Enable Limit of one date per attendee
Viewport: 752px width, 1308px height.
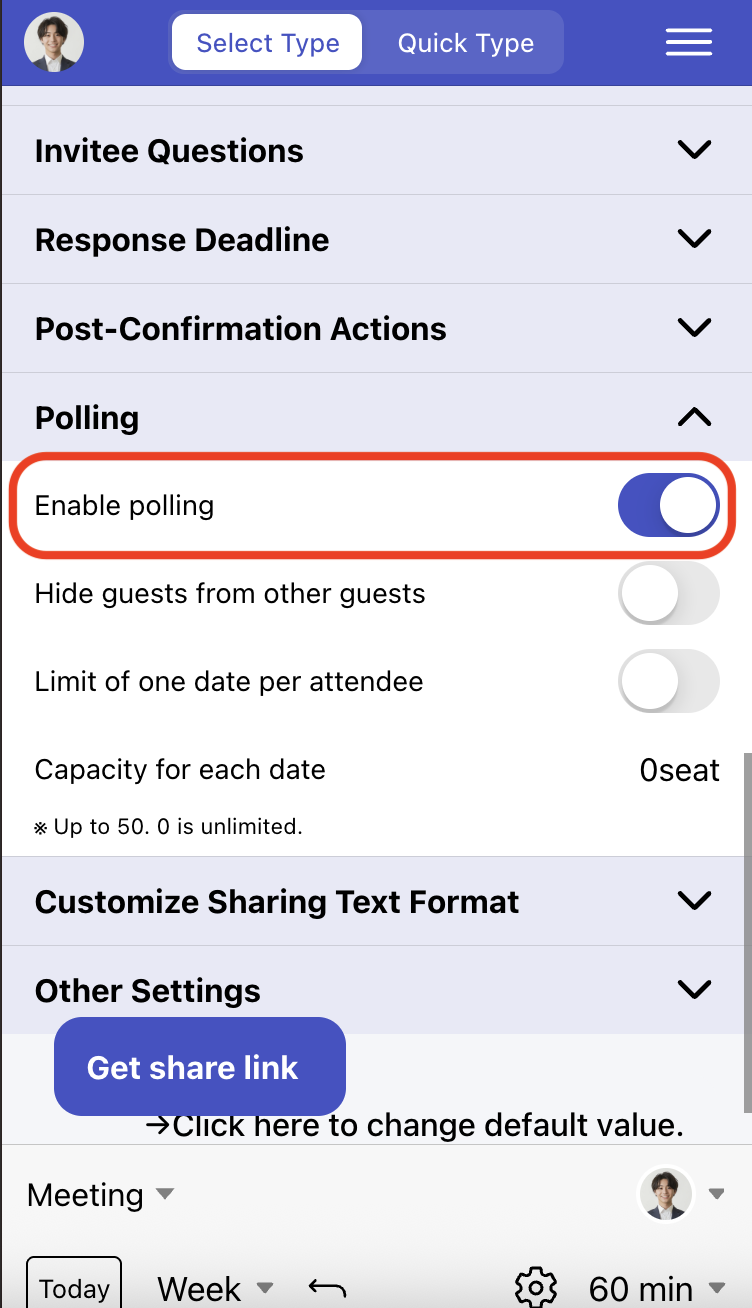pyautogui.click(x=668, y=681)
